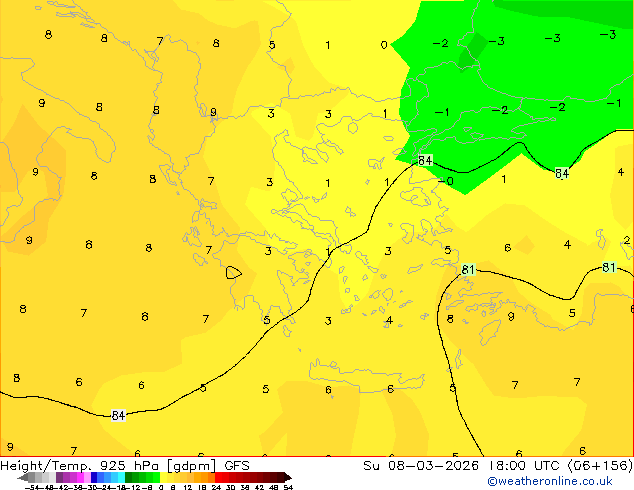Screen dimensions: 634x490
Task: Click the -0 temperature reading in the green tip
Action: pyautogui.click(x=446, y=181)
